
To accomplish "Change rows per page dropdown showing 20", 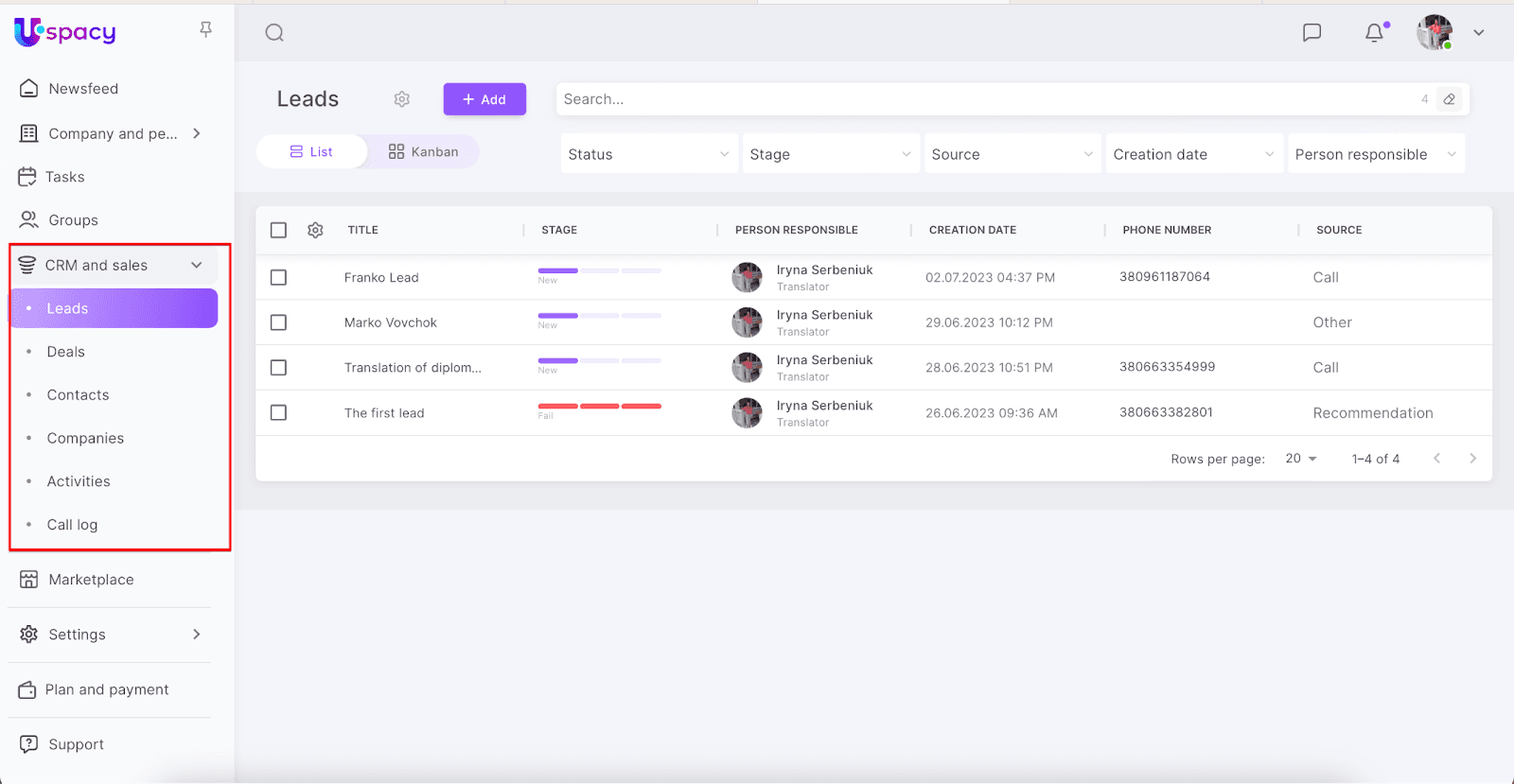I will (x=1301, y=459).
